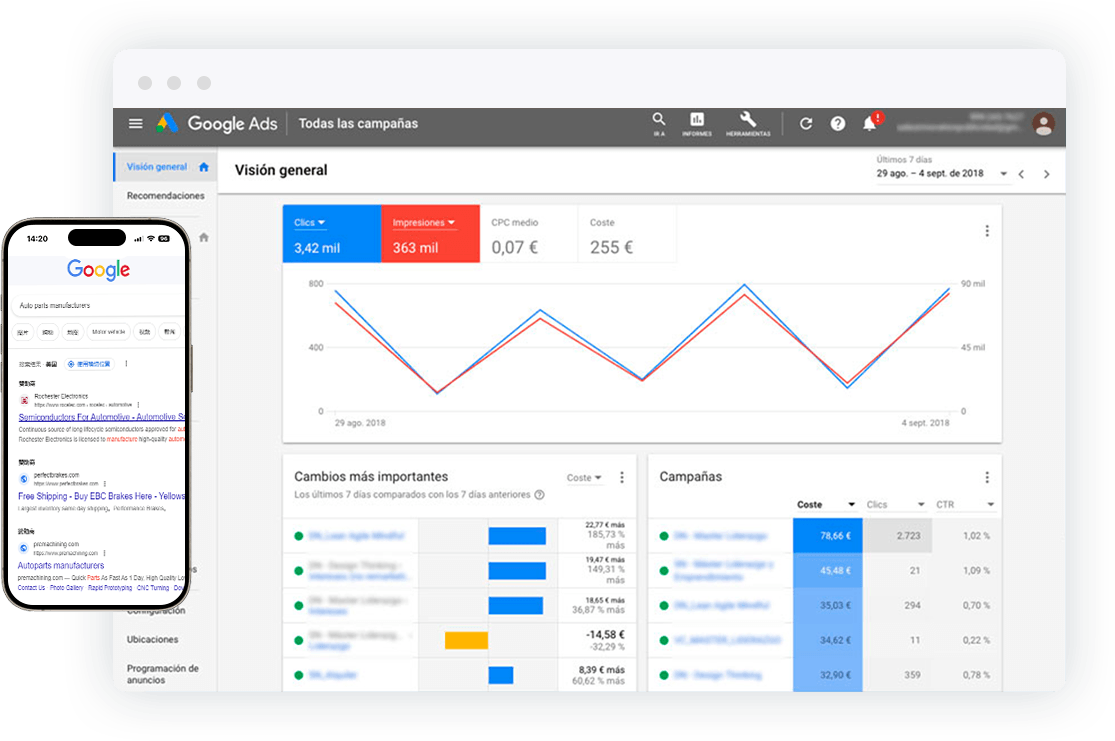Open chart card three-dot options menu
This screenshot has height=741, width=1115.
986,231
